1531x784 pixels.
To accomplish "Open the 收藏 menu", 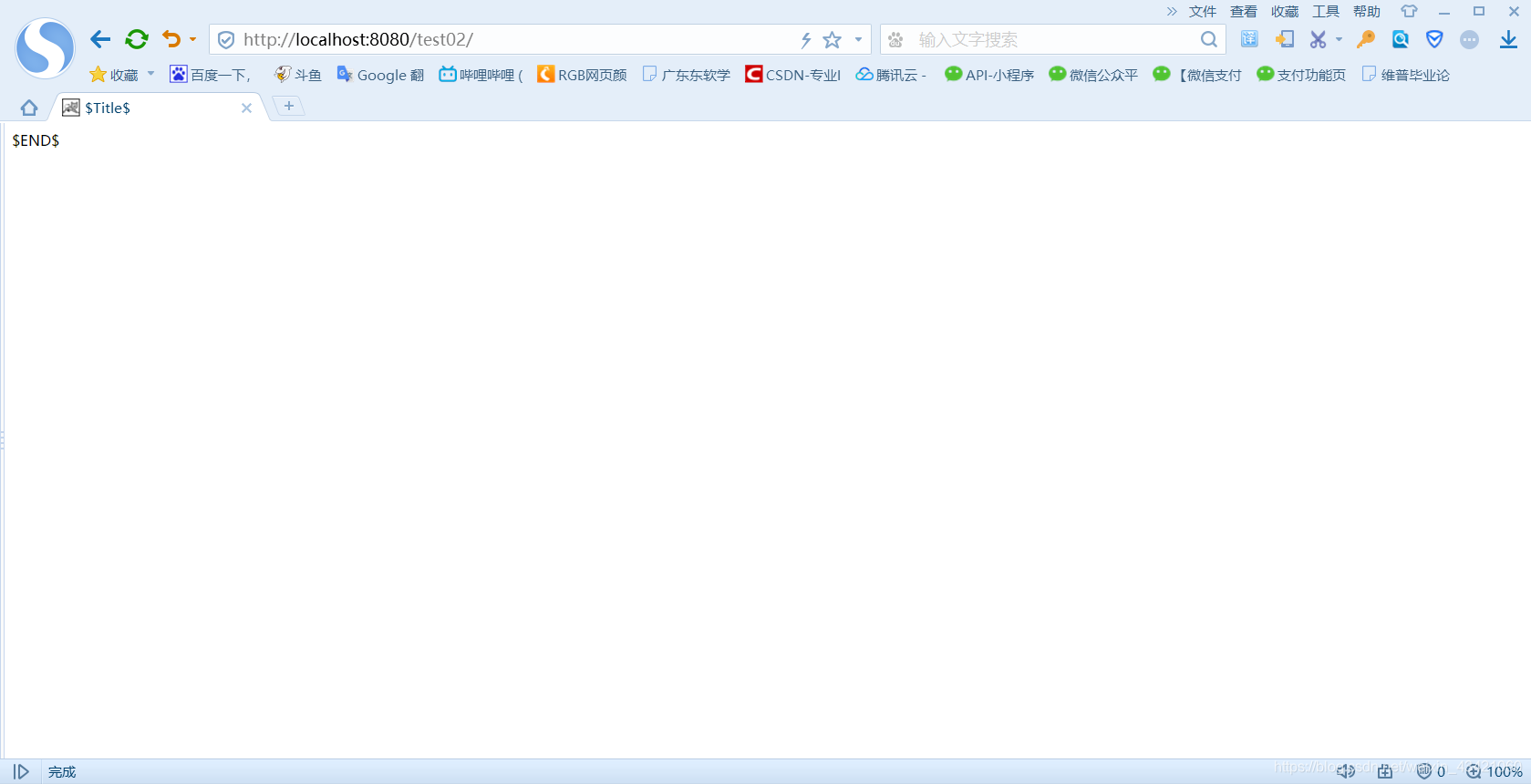I will point(1285,12).
